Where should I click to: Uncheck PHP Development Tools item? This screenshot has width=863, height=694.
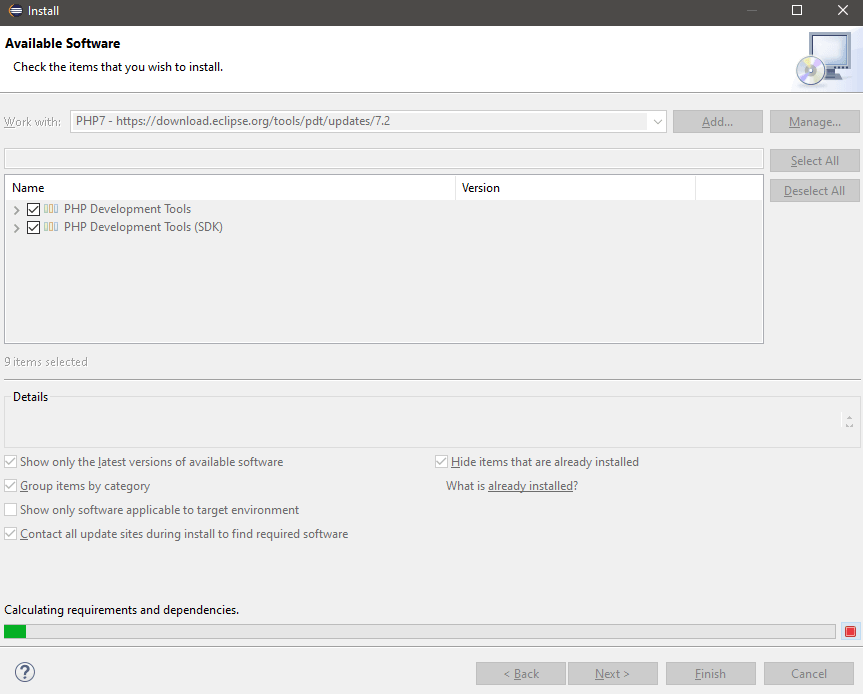[x=33, y=209]
